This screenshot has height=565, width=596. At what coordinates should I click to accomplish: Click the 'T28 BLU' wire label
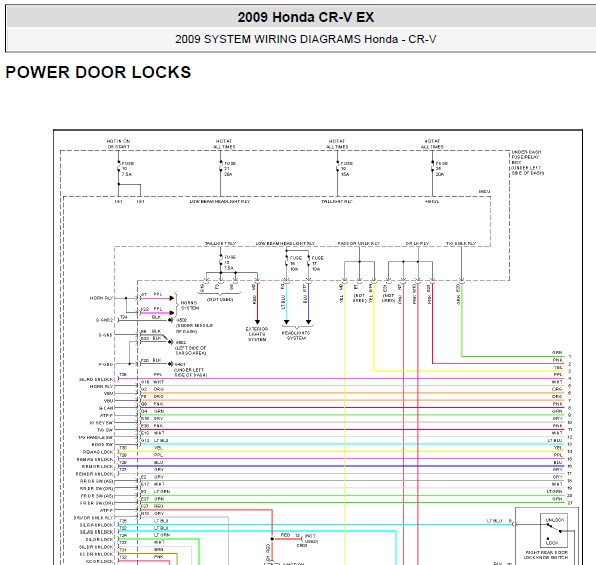tap(141, 462)
